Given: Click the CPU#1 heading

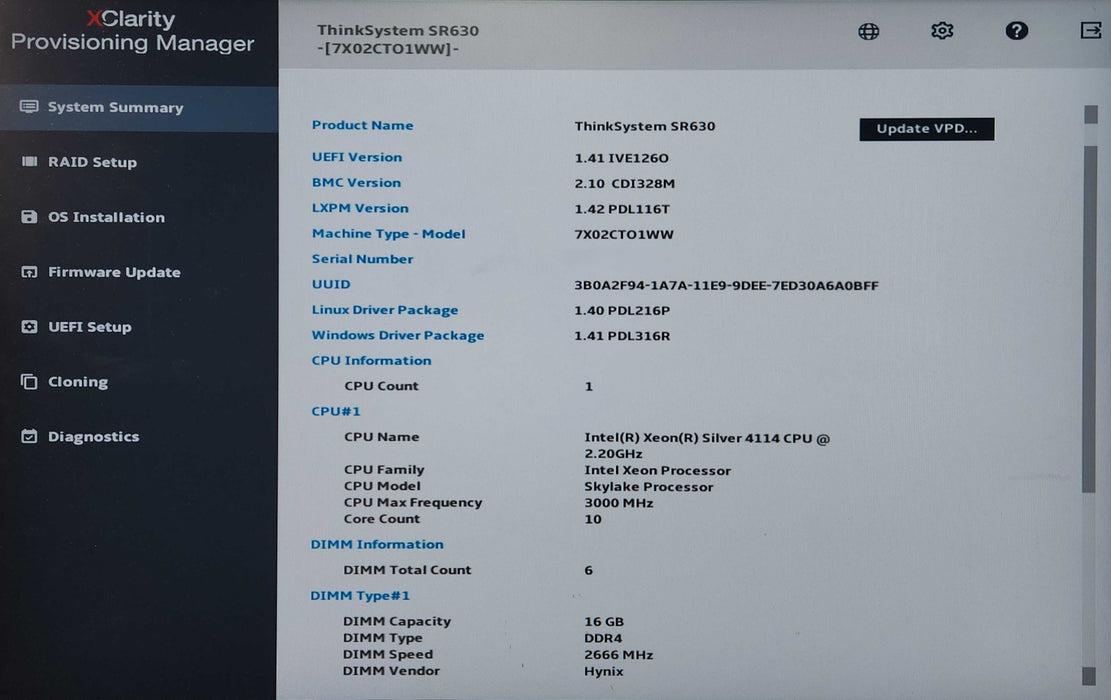Looking at the screenshot, I should [336, 412].
